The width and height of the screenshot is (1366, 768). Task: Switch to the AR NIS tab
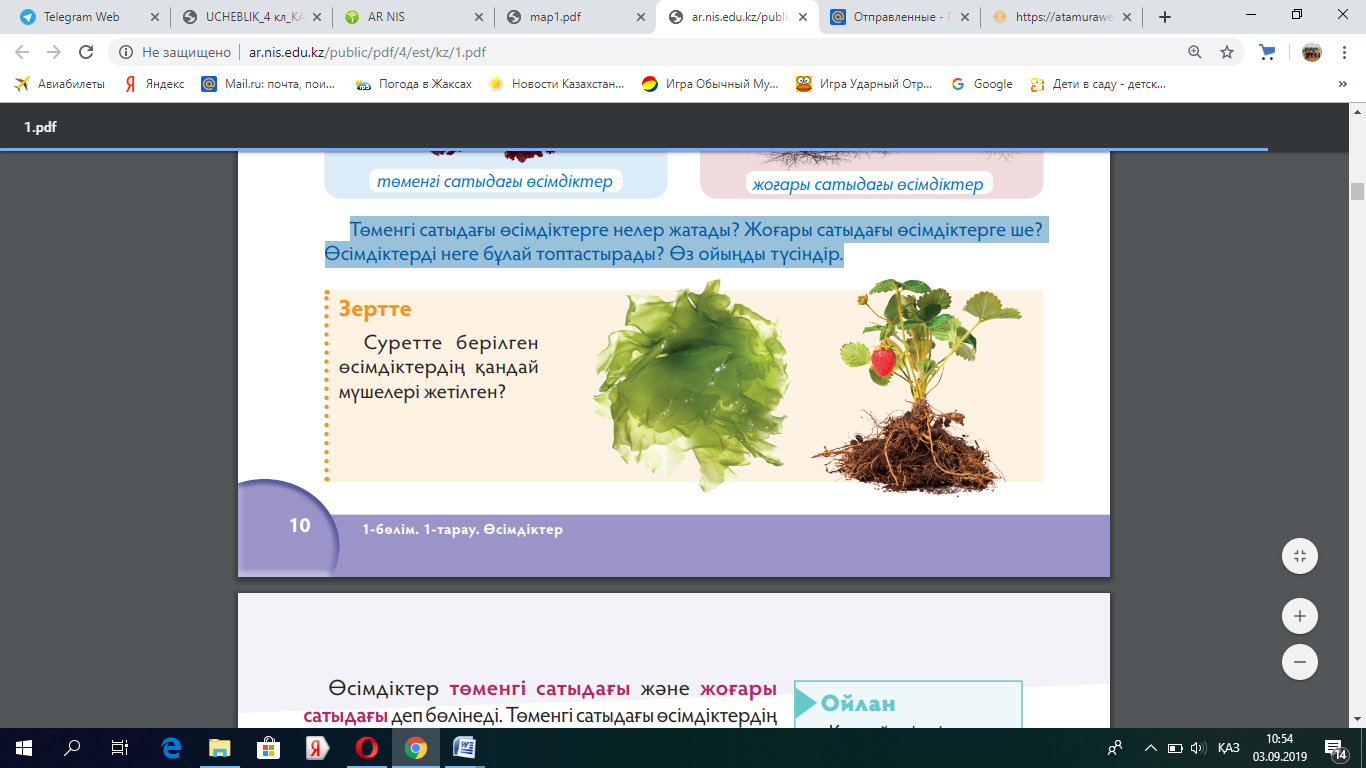pyautogui.click(x=408, y=17)
